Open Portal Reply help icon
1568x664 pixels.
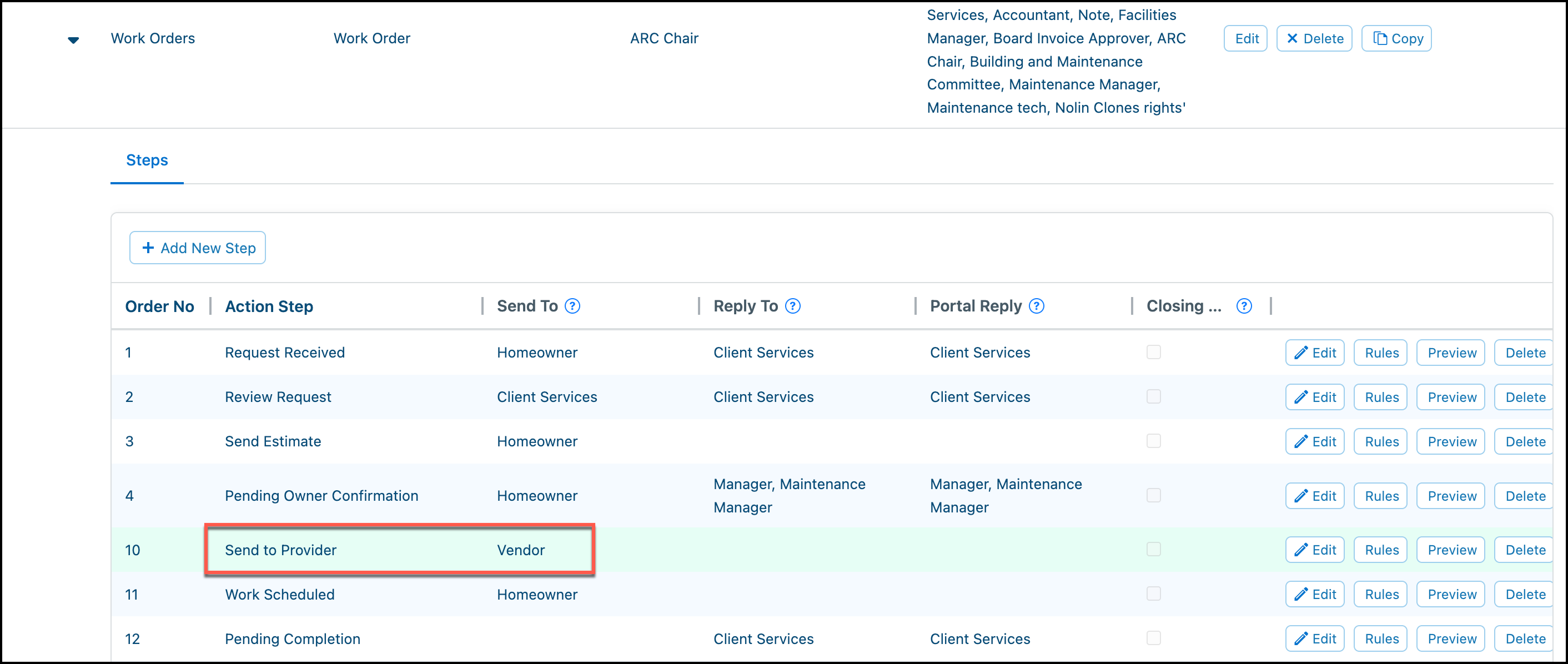pyautogui.click(x=1036, y=306)
